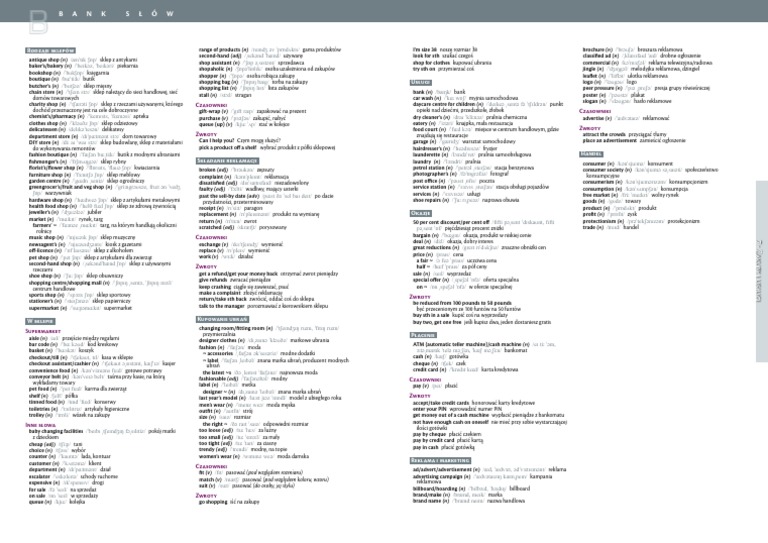Click the large letter B logo in header
Viewport: 768px width, 543px height.
point(38,22)
